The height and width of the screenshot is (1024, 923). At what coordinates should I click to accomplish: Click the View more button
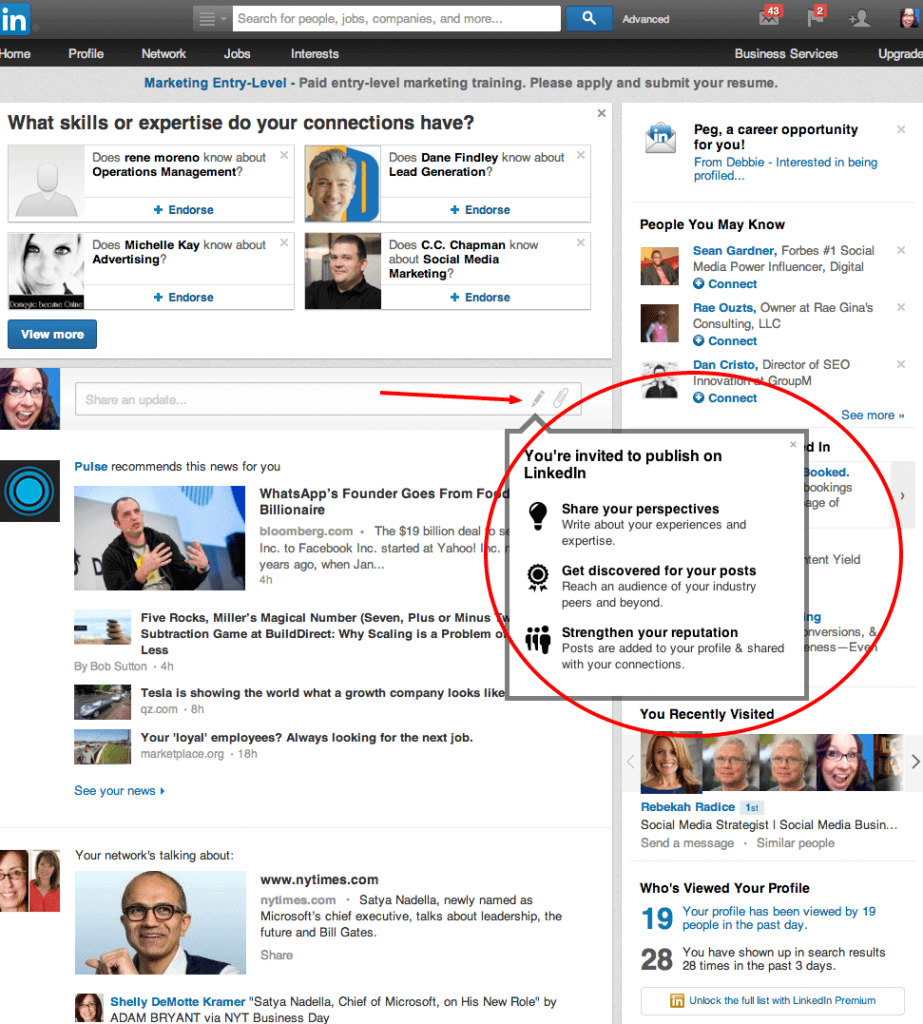pyautogui.click(x=52, y=334)
